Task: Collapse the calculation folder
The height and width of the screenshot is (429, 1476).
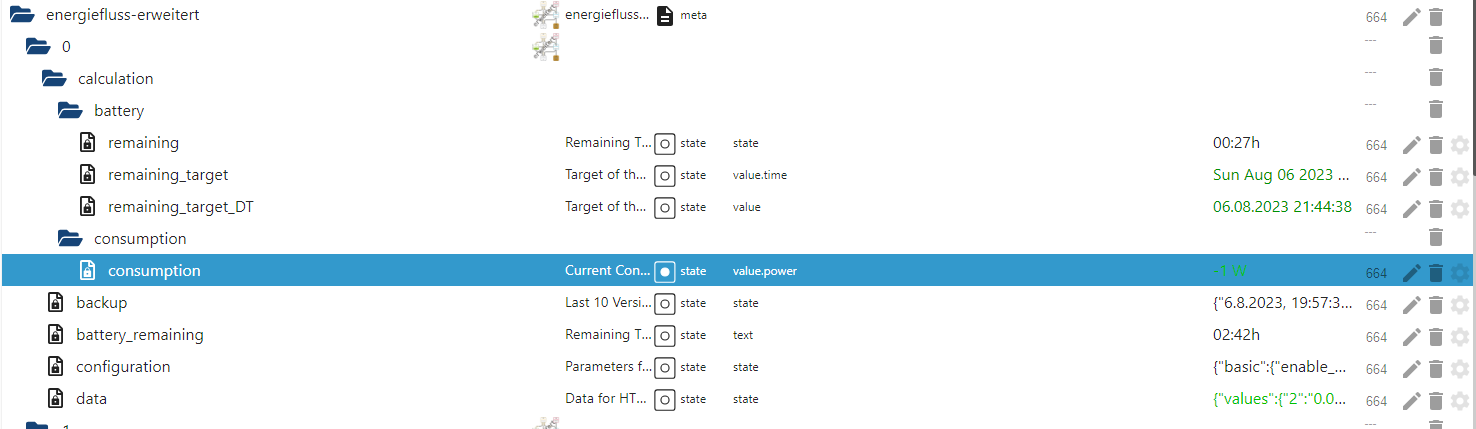Action: coord(54,78)
